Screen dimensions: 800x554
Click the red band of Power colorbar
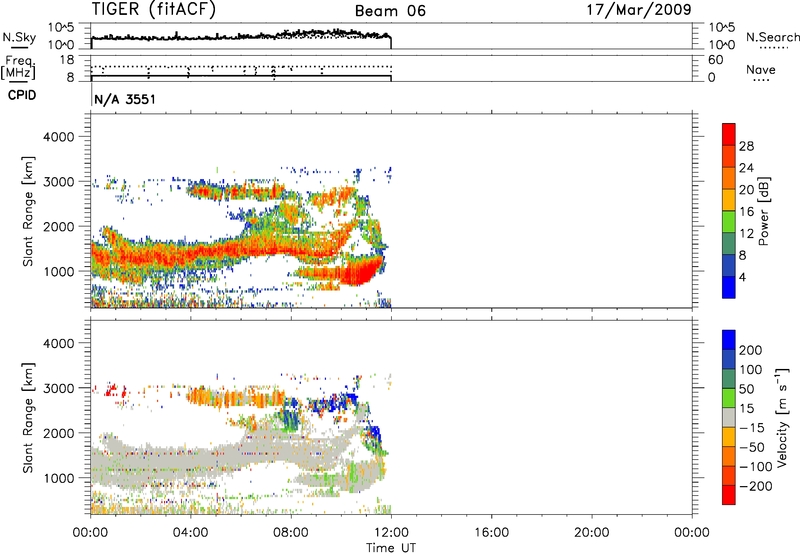click(729, 134)
